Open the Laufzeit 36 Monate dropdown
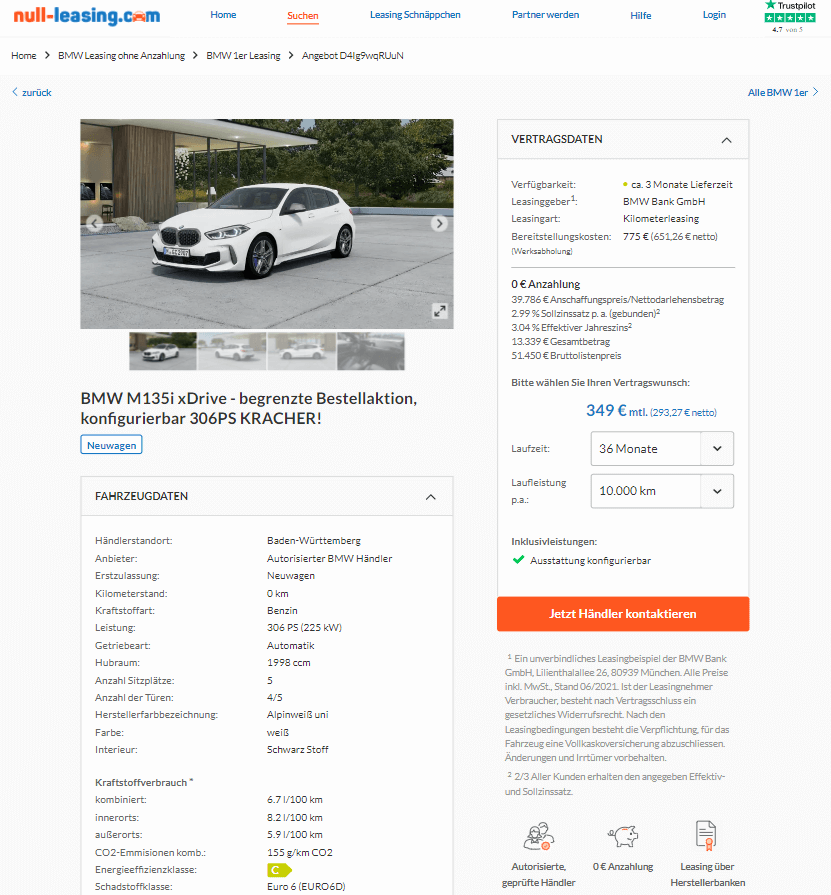831x895 pixels. (662, 449)
